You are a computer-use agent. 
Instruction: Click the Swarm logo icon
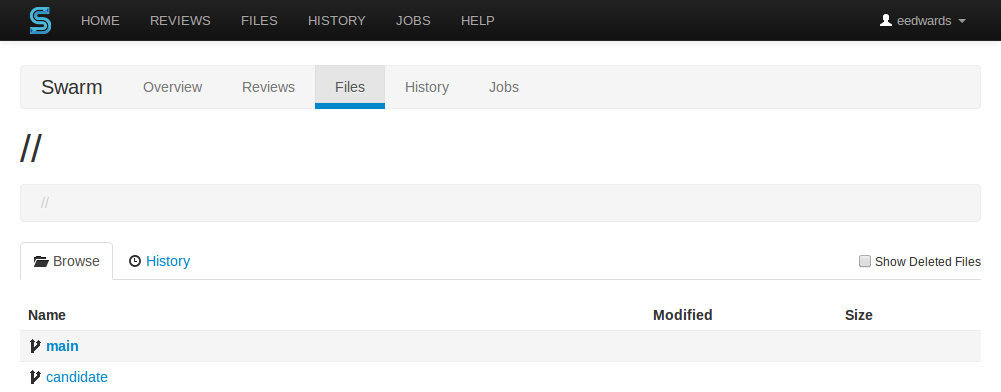tap(40, 20)
